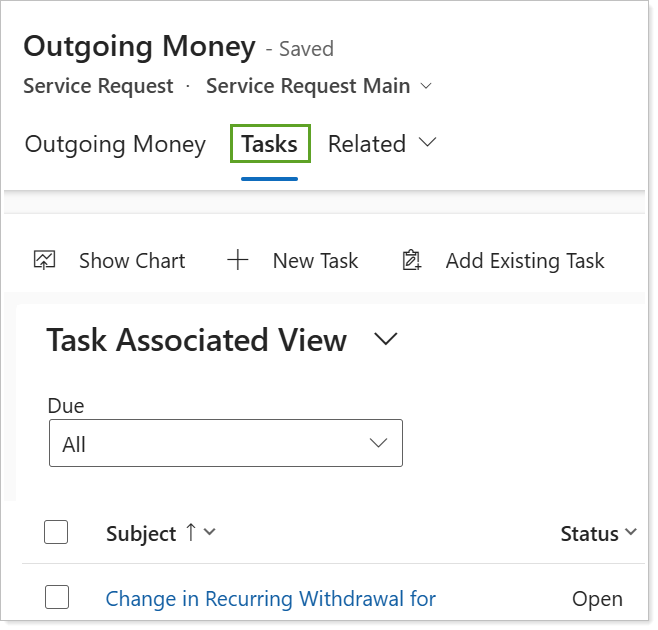The height and width of the screenshot is (630, 658).
Task: Click the Task Associated View title
Action: [x=196, y=340]
